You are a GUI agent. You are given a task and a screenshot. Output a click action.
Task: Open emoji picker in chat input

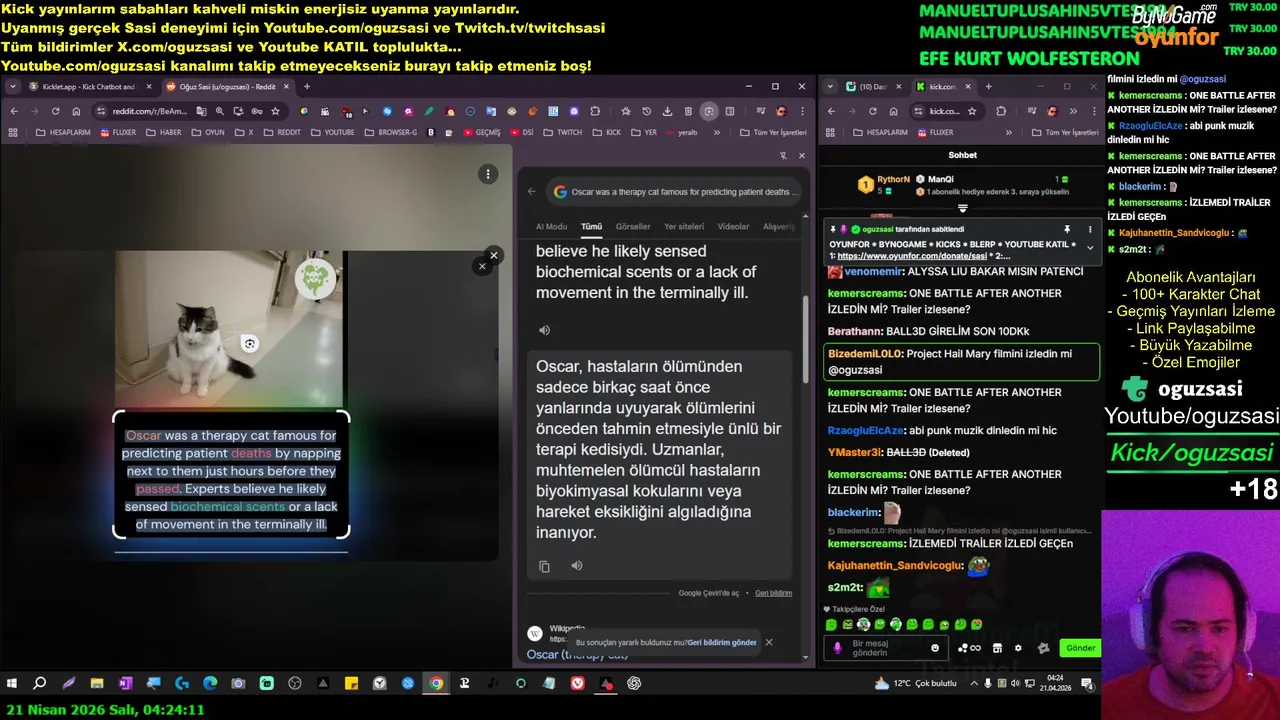(x=935, y=648)
